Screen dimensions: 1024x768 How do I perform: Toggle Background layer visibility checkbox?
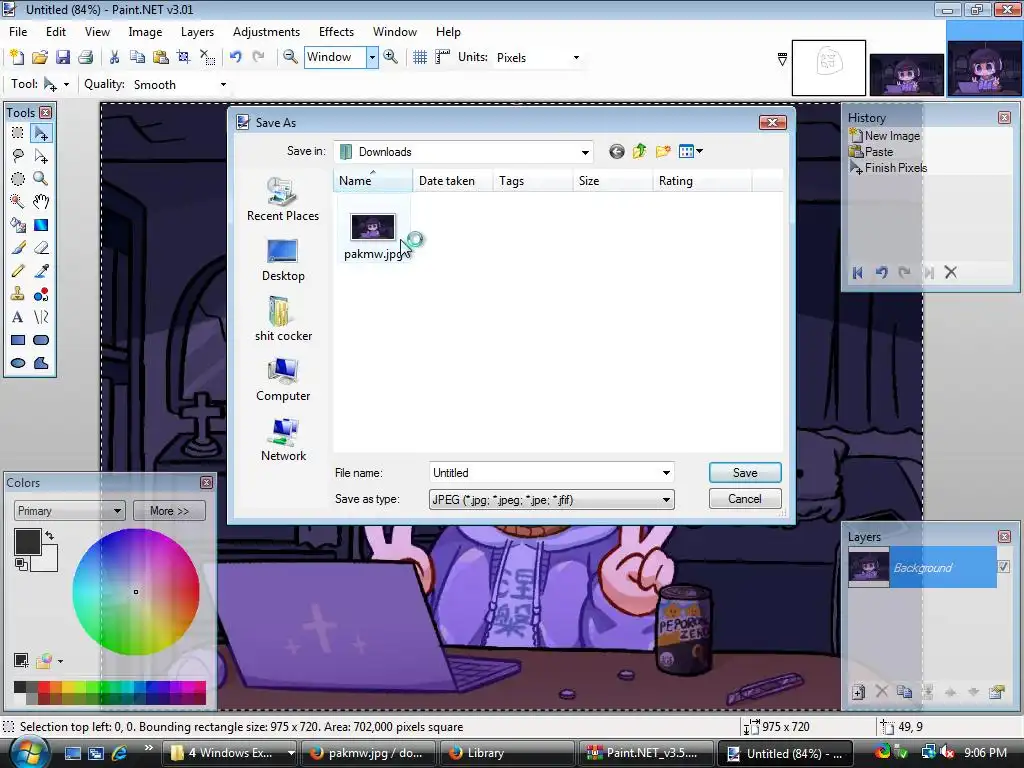click(1004, 567)
